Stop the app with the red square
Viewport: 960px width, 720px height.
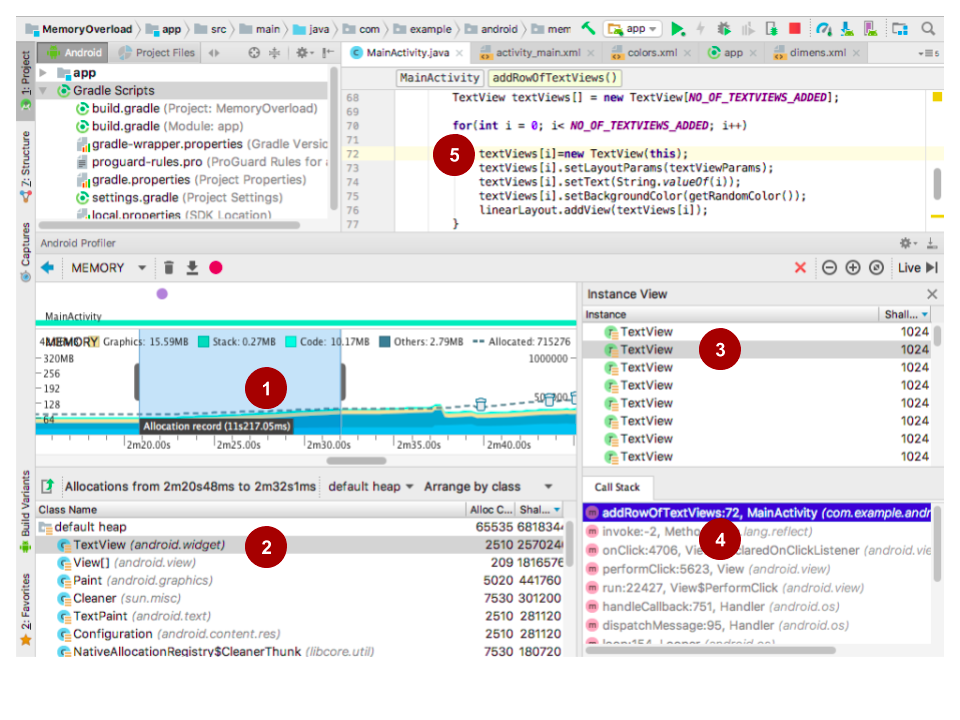795,28
